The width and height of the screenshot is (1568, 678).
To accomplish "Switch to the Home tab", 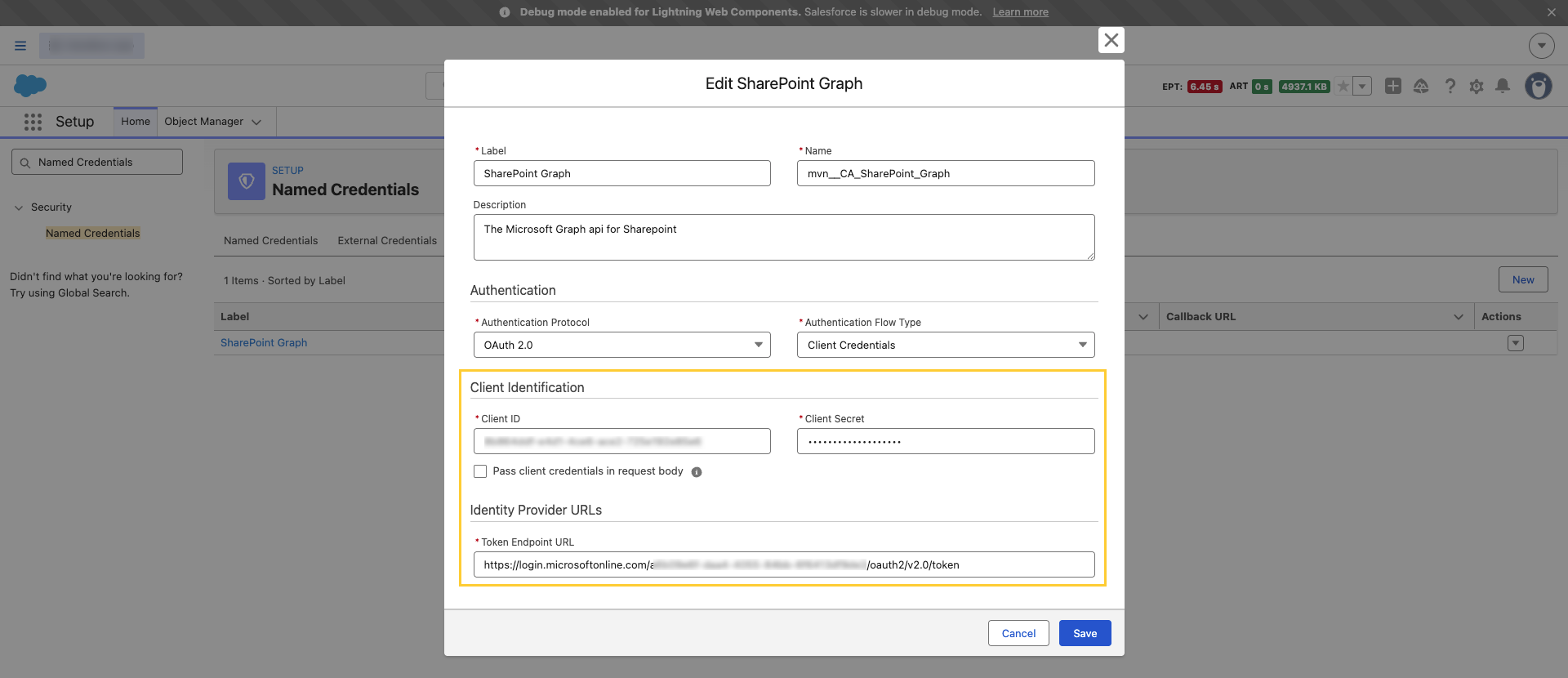I will [x=136, y=122].
